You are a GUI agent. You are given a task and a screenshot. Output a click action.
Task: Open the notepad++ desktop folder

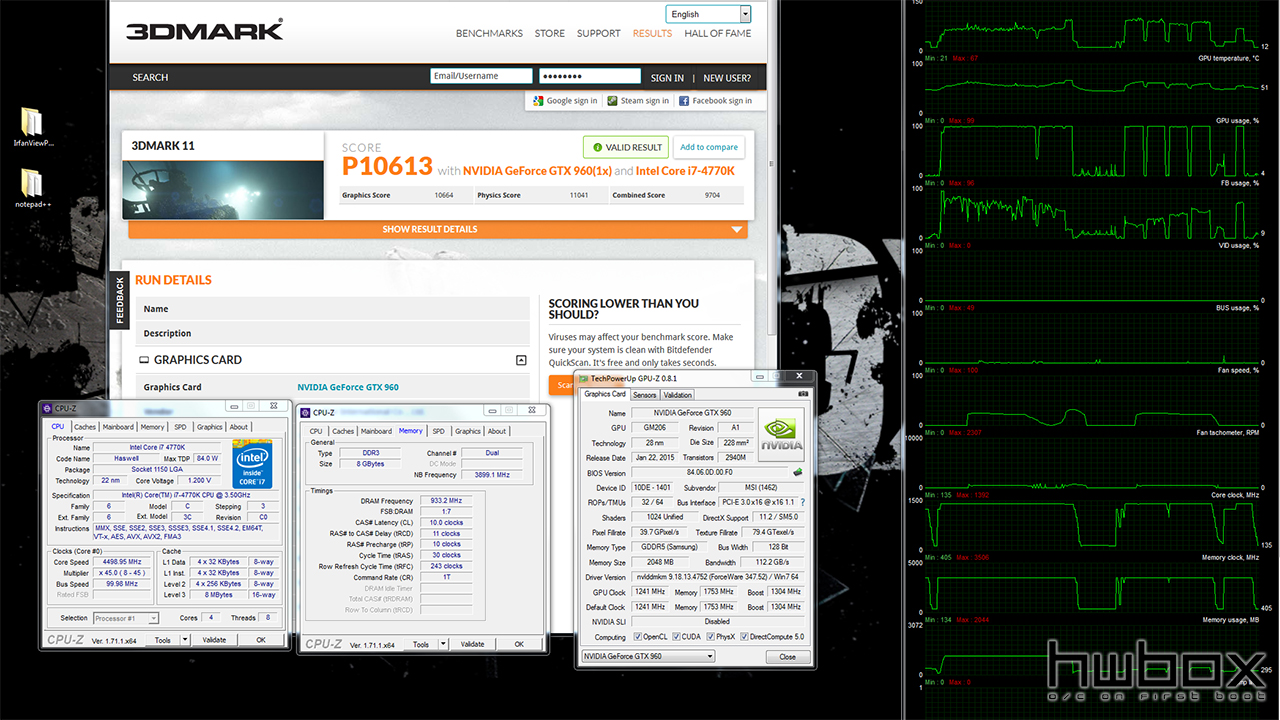point(32,187)
